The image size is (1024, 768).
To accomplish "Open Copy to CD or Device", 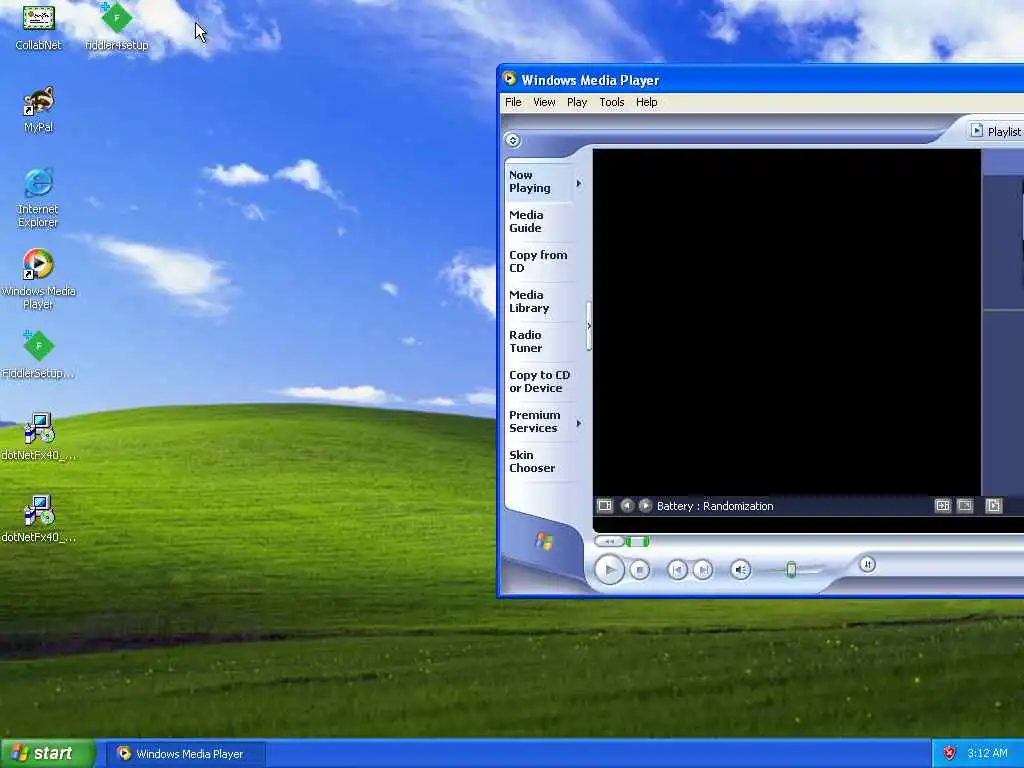I will (x=539, y=381).
